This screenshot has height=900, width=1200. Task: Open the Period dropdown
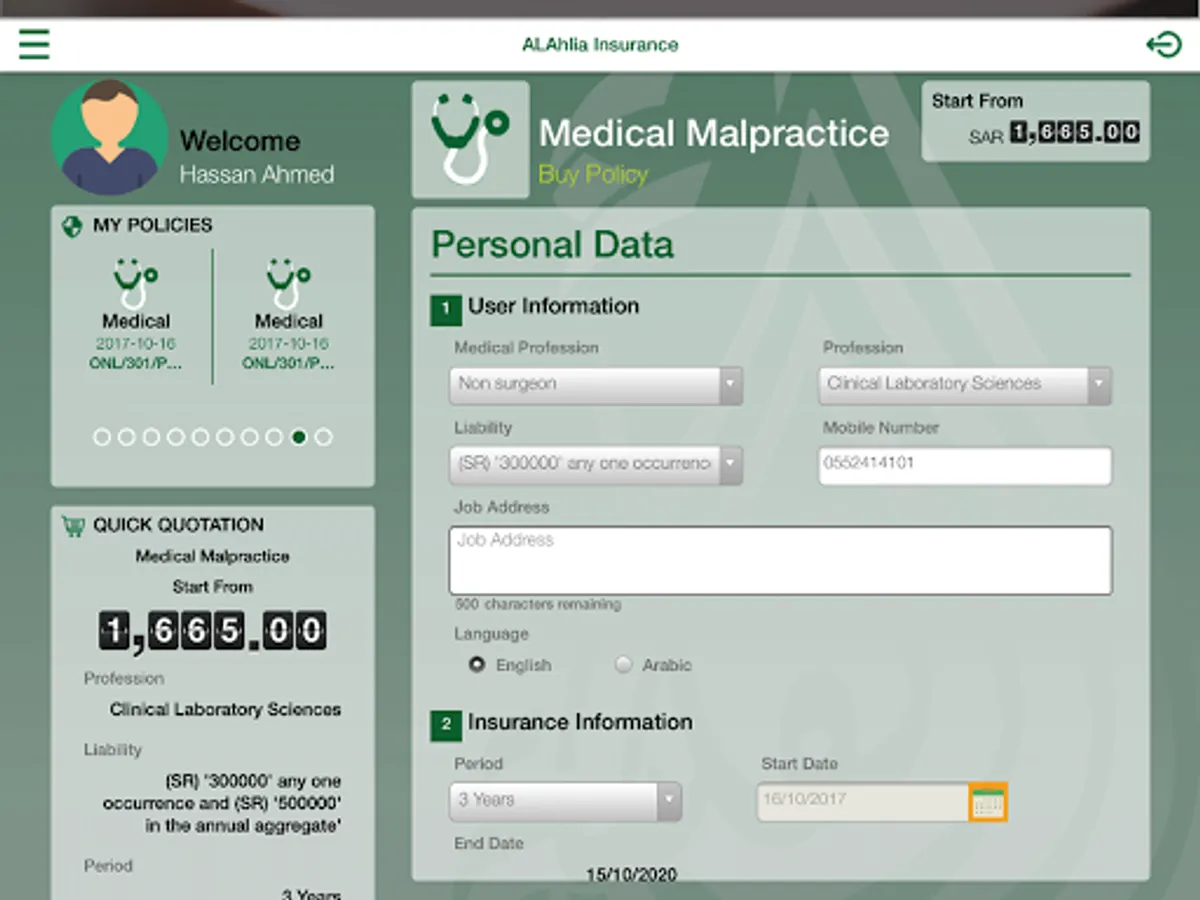(x=566, y=801)
